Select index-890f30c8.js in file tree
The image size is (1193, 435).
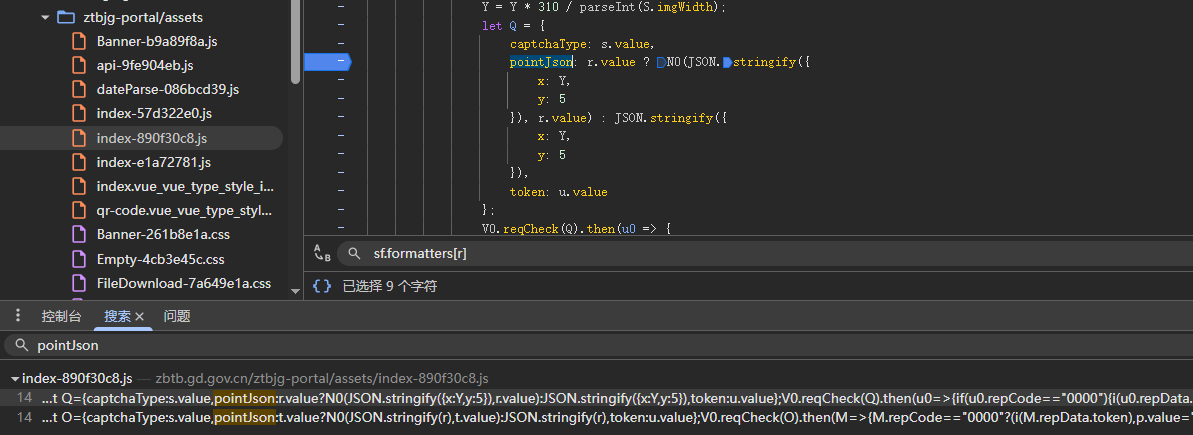151,138
